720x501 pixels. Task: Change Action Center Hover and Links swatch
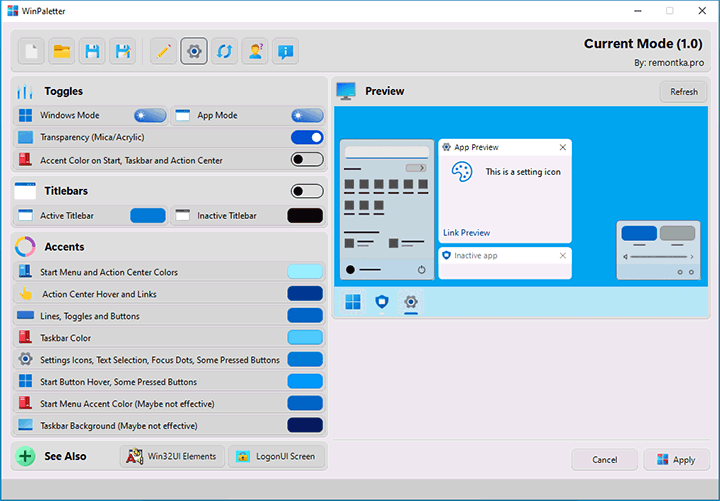click(305, 294)
